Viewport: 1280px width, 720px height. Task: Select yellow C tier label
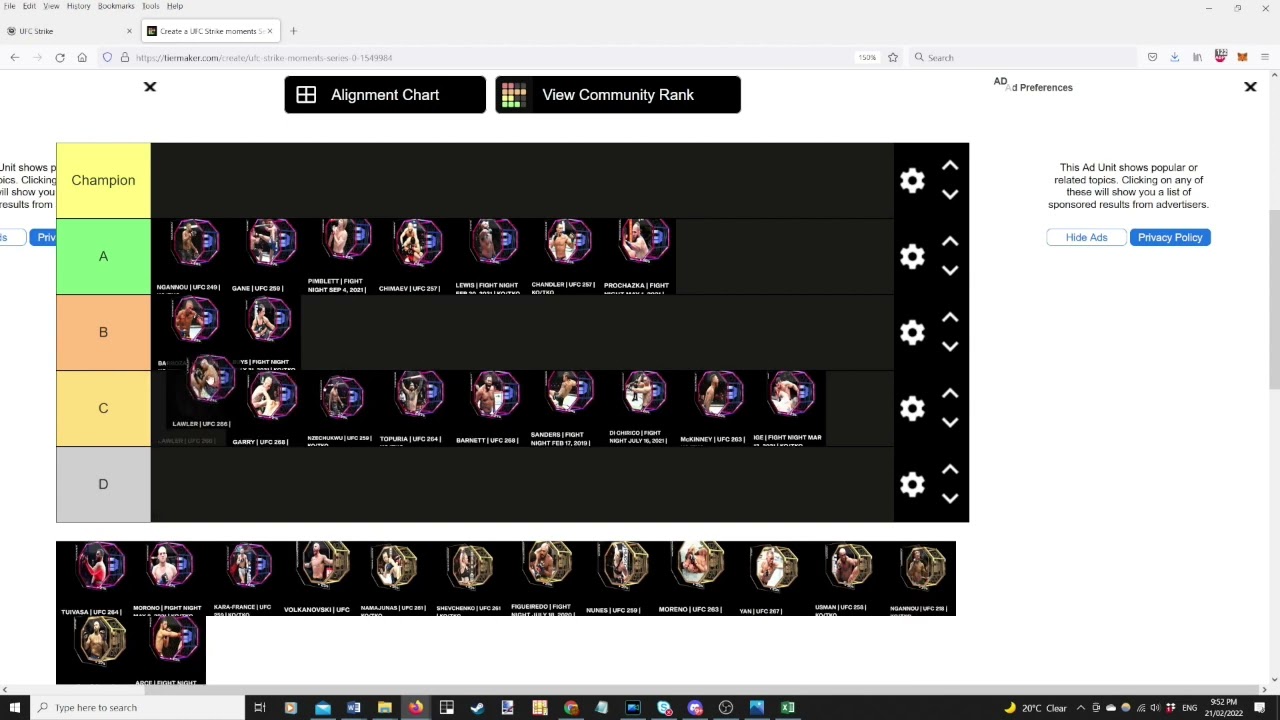pos(103,409)
